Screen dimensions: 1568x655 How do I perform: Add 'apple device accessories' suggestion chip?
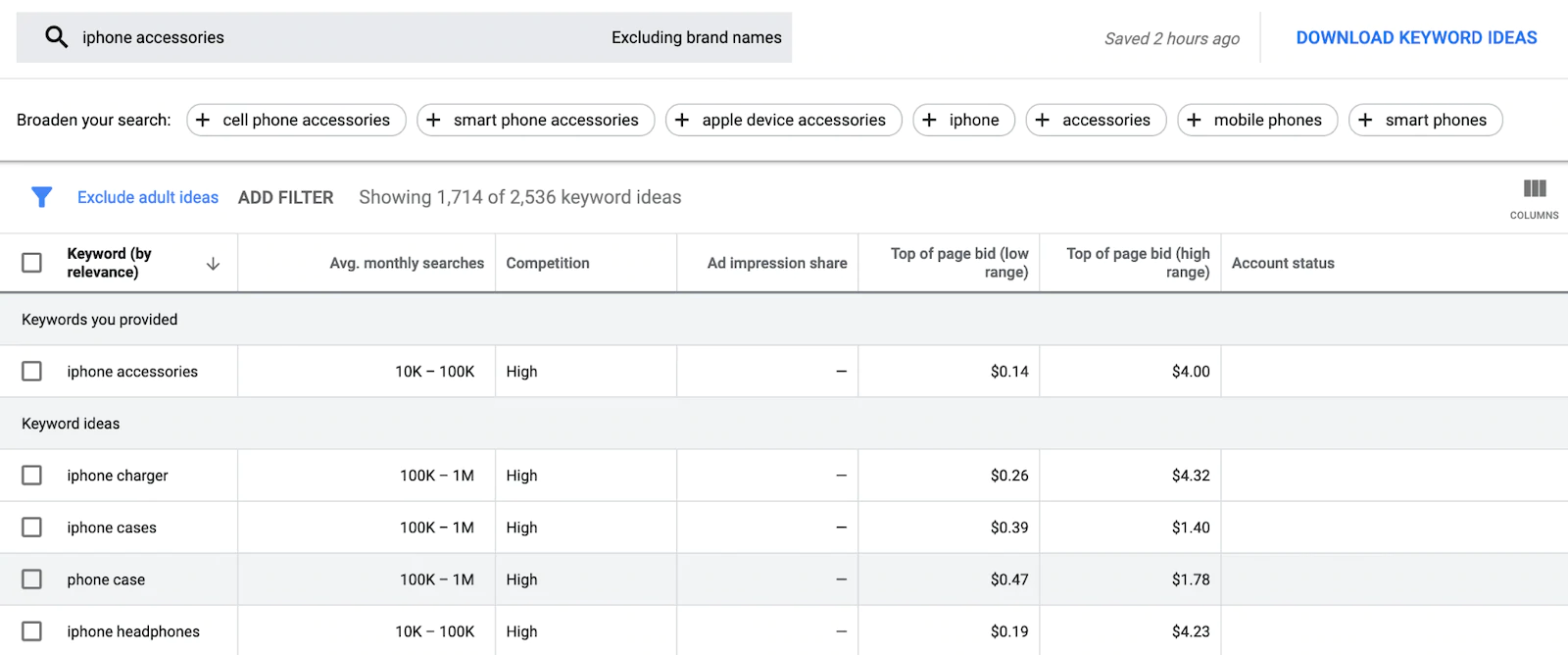pyautogui.click(x=784, y=120)
